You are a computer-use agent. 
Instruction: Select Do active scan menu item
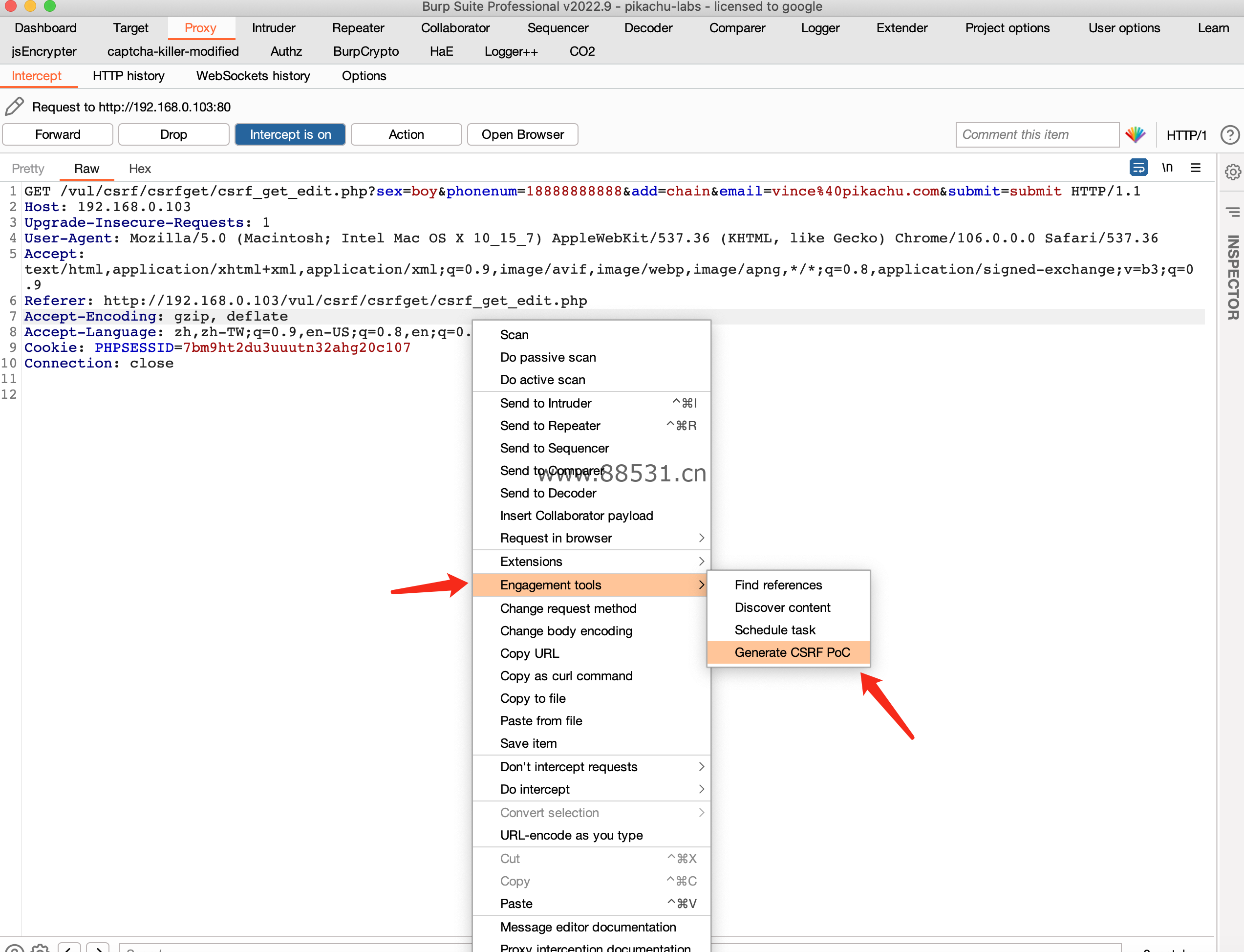[x=591, y=380]
